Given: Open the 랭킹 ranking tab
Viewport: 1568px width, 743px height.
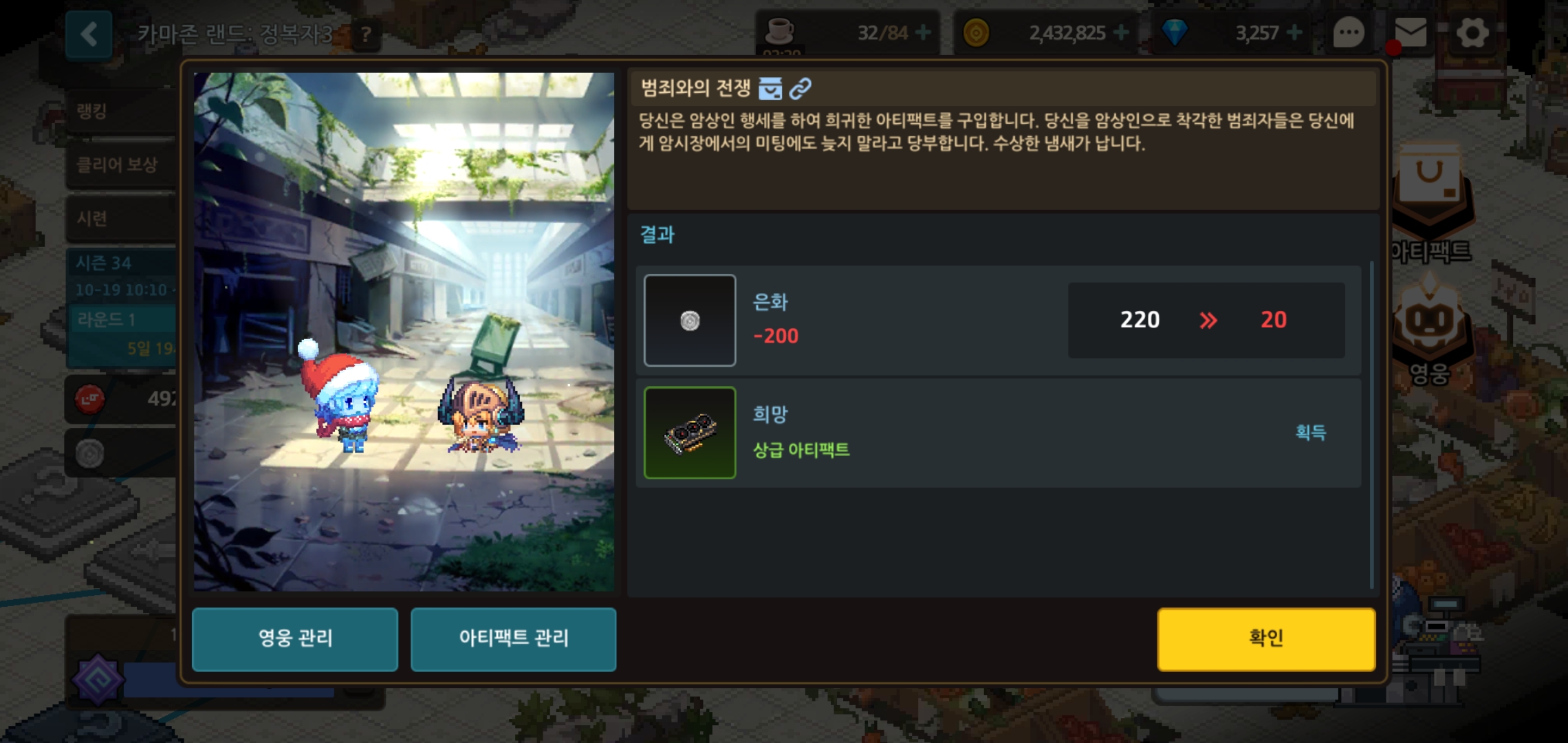Looking at the screenshot, I should pos(121,111).
